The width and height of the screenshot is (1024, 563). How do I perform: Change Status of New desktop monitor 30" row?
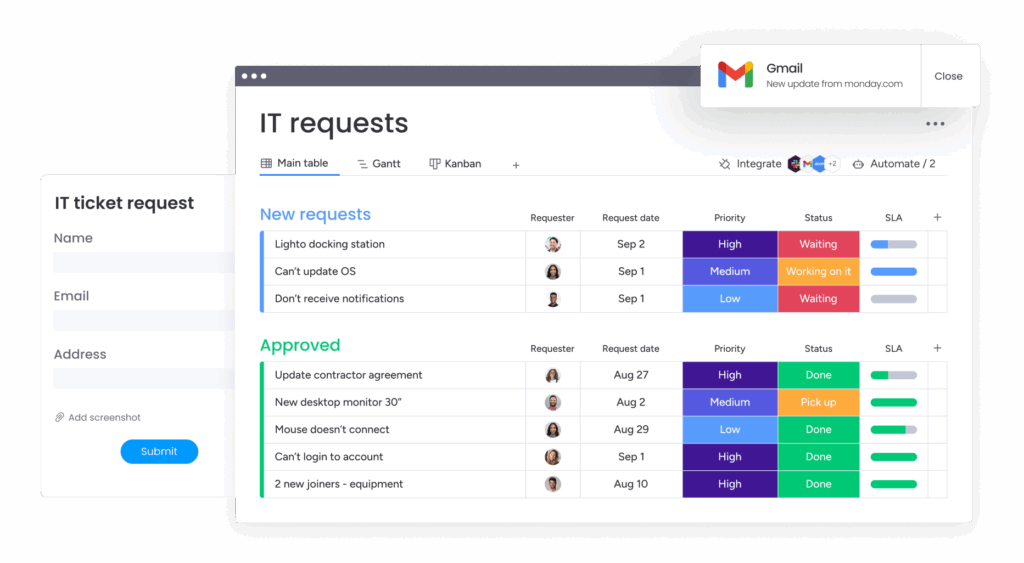(818, 402)
